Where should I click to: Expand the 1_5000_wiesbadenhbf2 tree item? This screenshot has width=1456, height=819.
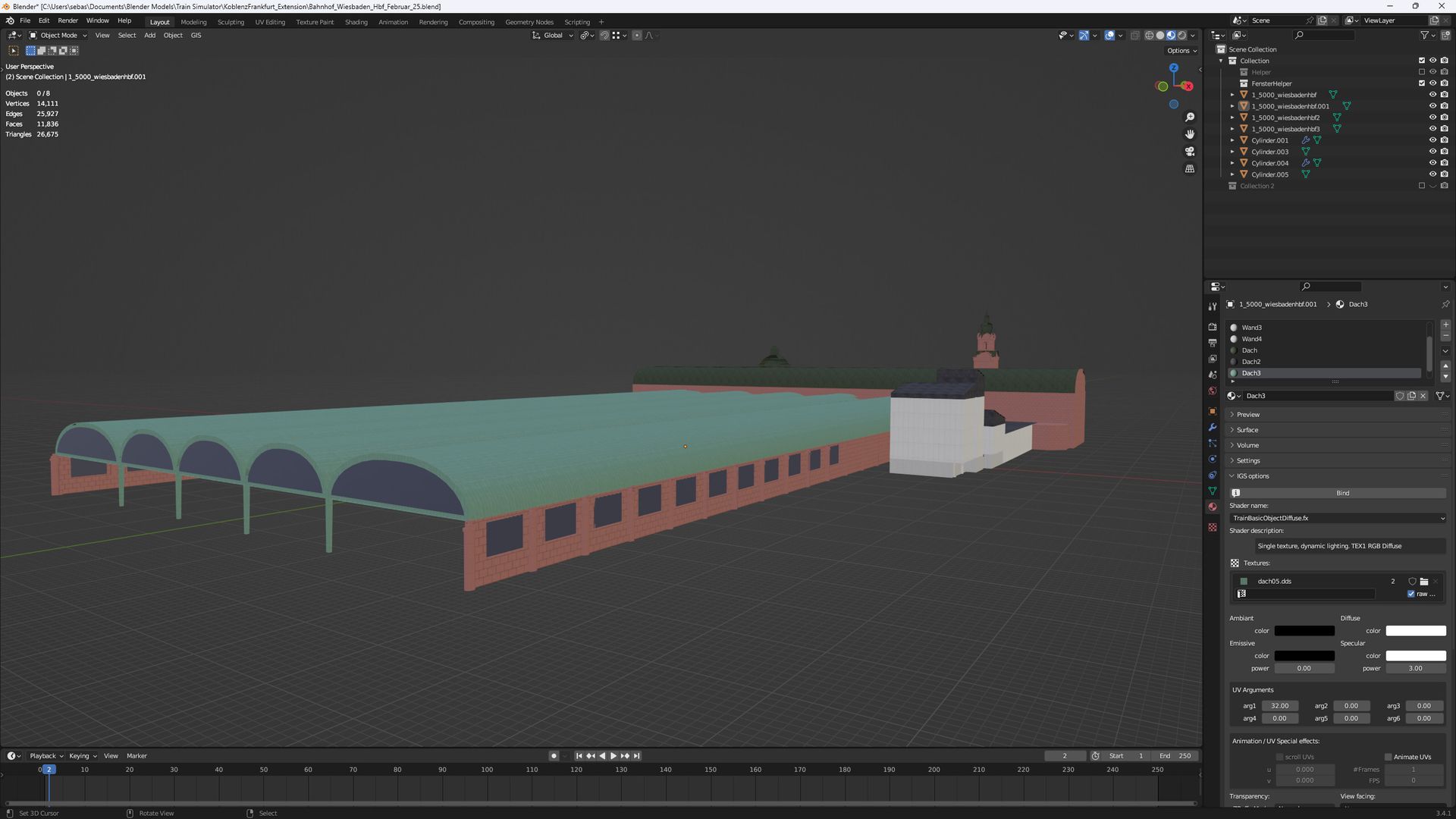[x=1232, y=118]
